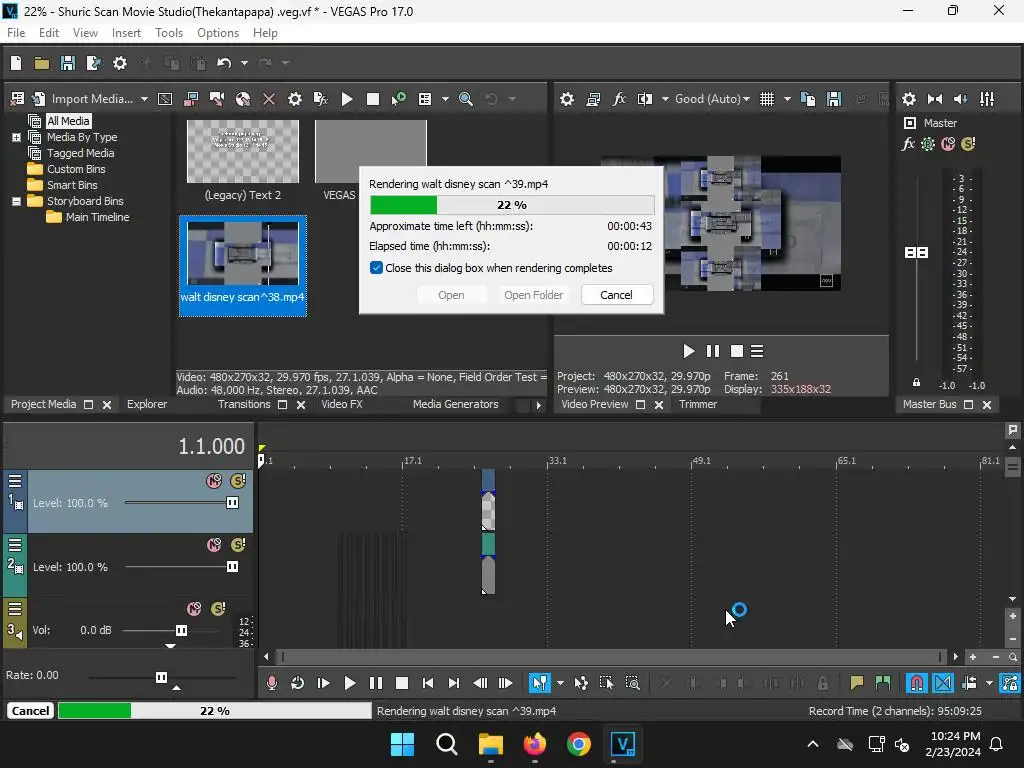Save preview snapshot to file icon
The image size is (1024, 768).
tap(834, 99)
